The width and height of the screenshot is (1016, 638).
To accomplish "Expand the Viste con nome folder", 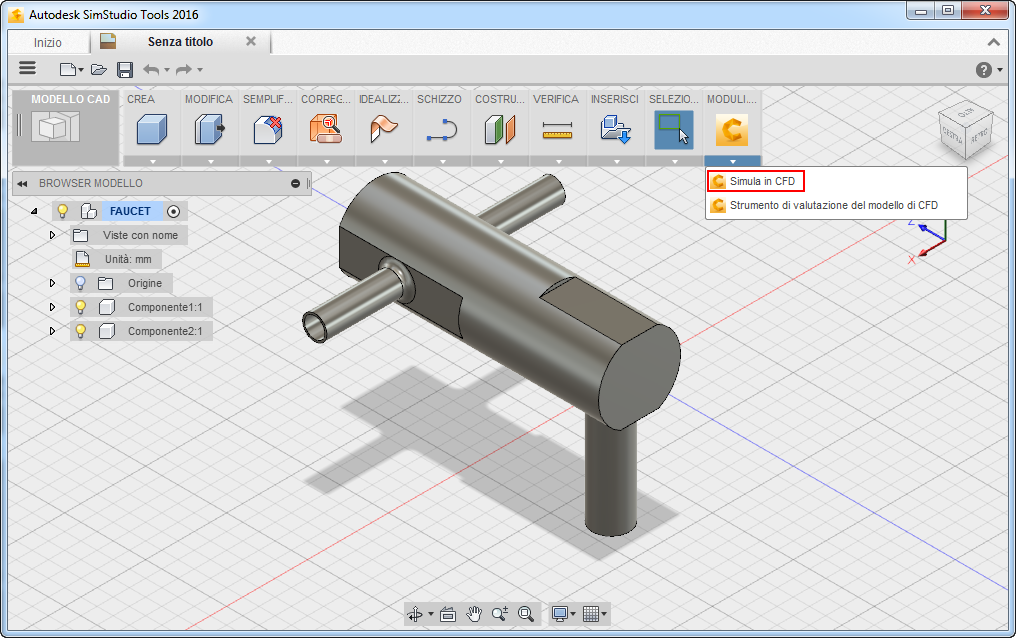I will coord(52,235).
